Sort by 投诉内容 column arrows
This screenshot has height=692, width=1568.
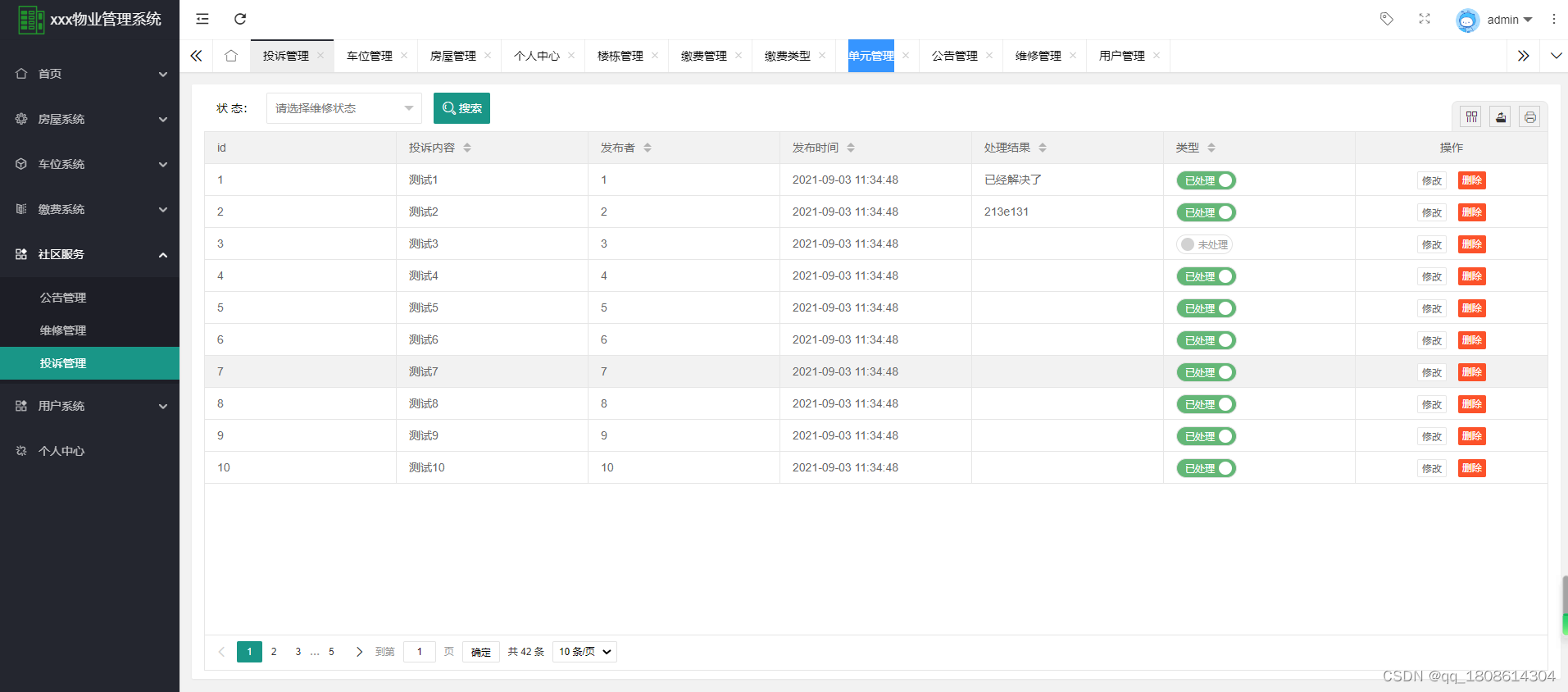click(467, 148)
